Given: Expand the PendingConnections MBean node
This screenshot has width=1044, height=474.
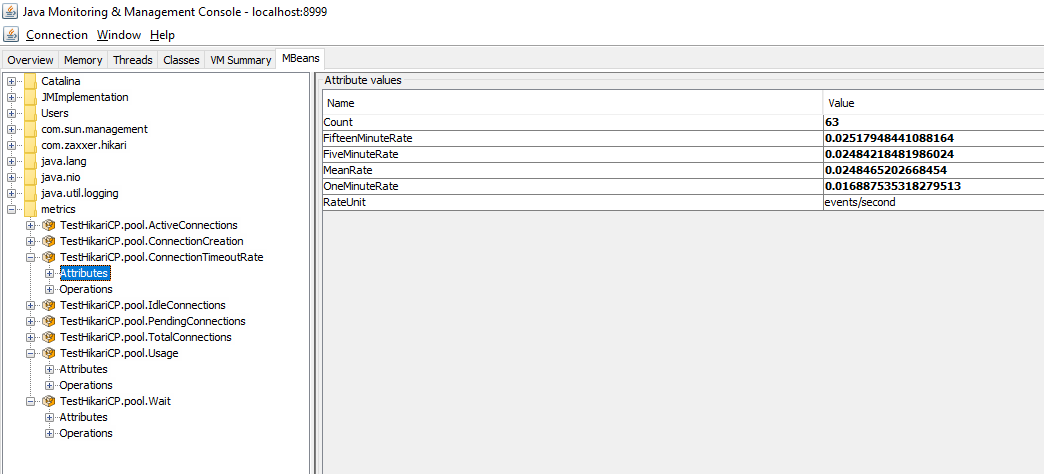Looking at the screenshot, I should (x=30, y=321).
